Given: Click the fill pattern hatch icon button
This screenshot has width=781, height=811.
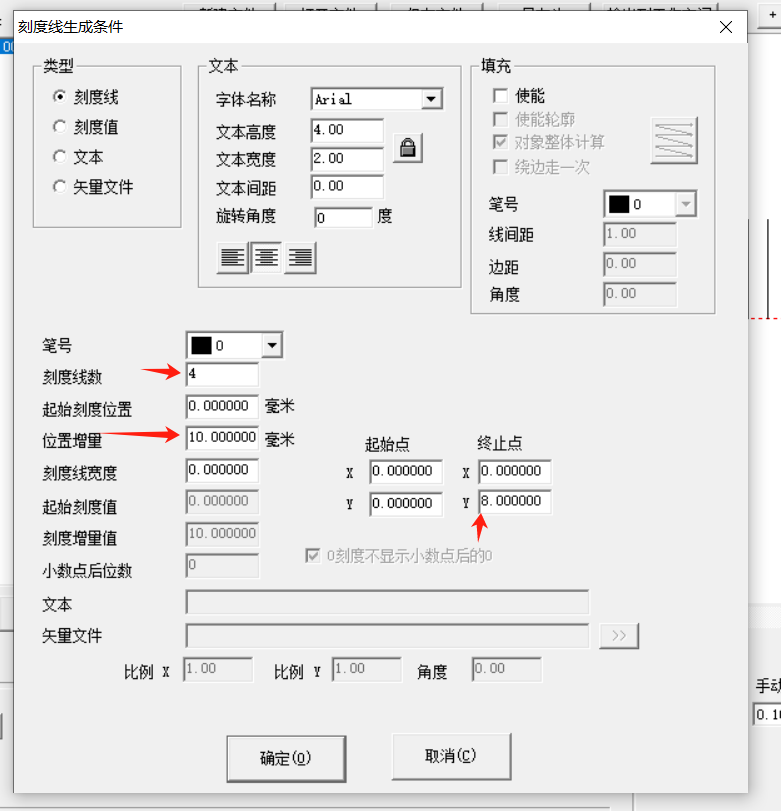Looking at the screenshot, I should pos(674,141).
